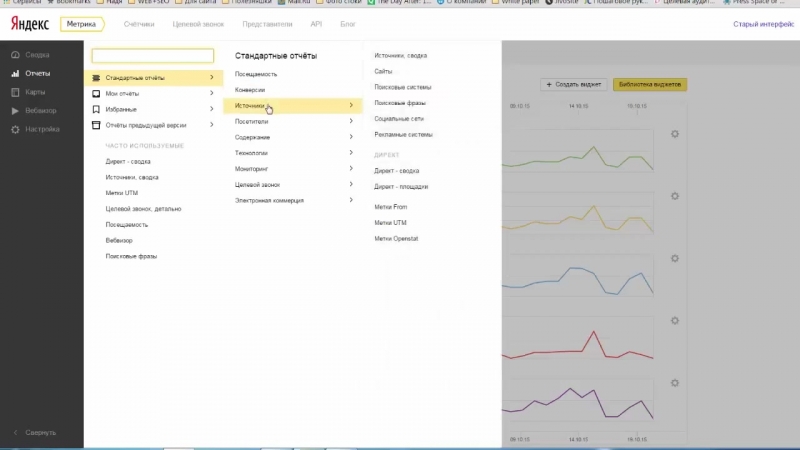Click the Вебвизор play icon
Screen dimensions: 800x450
15,111
